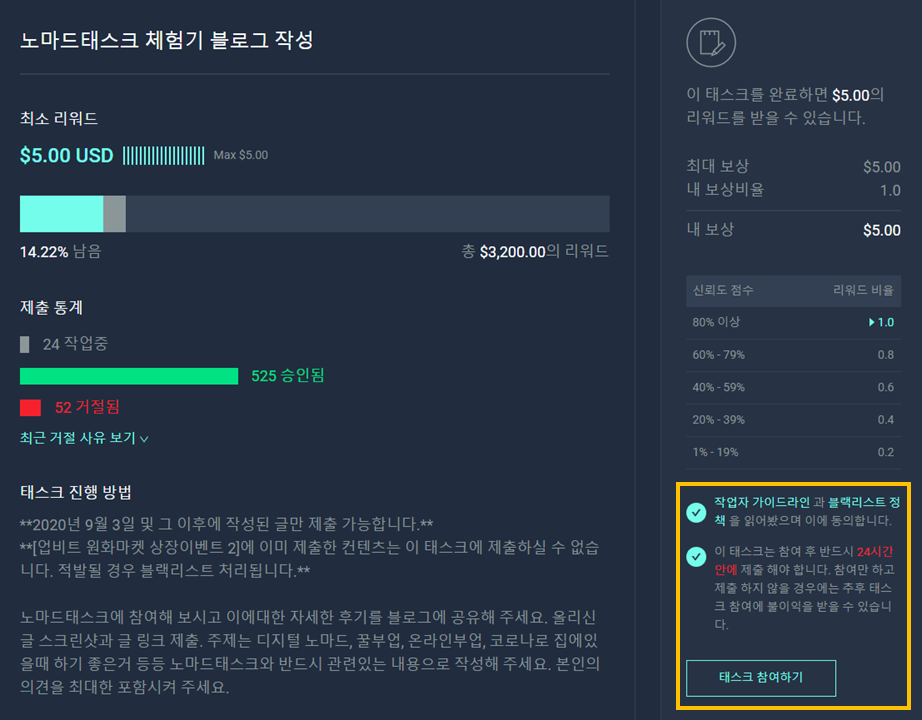
Task: Click the 제출 통계 heading
Action: click(x=51, y=307)
